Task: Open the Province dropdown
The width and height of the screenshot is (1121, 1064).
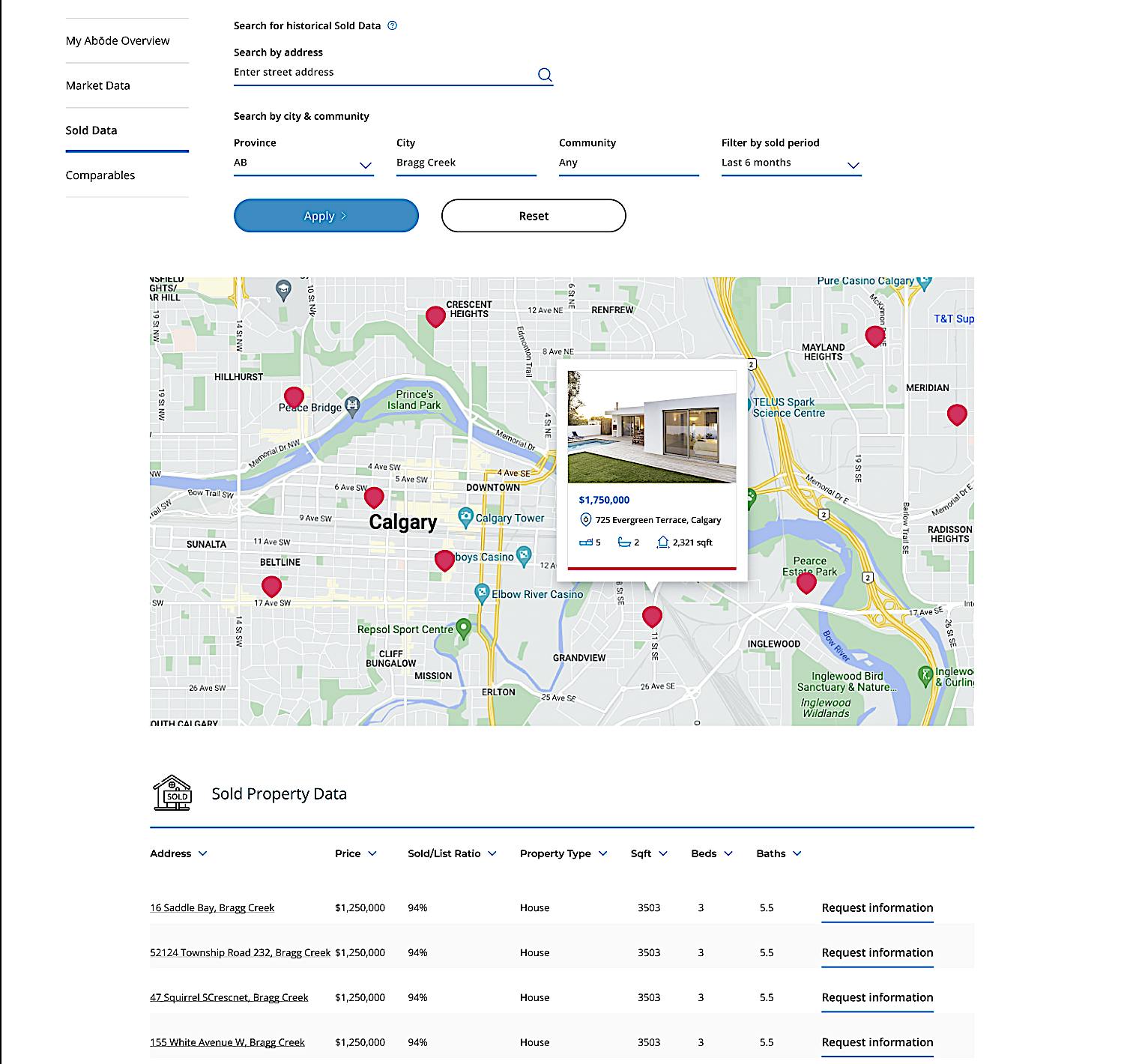Action: point(303,163)
